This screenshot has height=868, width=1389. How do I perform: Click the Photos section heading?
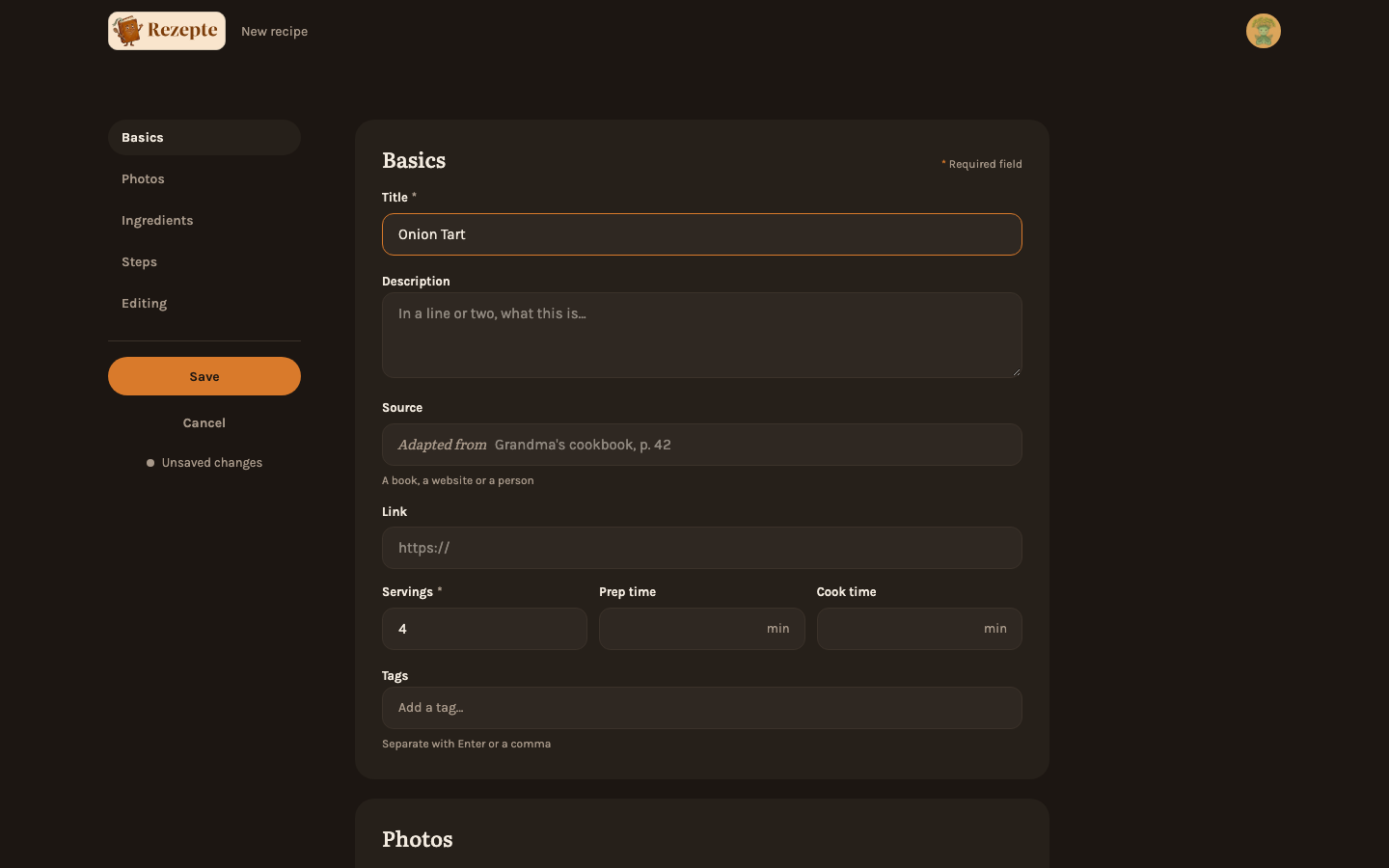pyautogui.click(x=418, y=839)
